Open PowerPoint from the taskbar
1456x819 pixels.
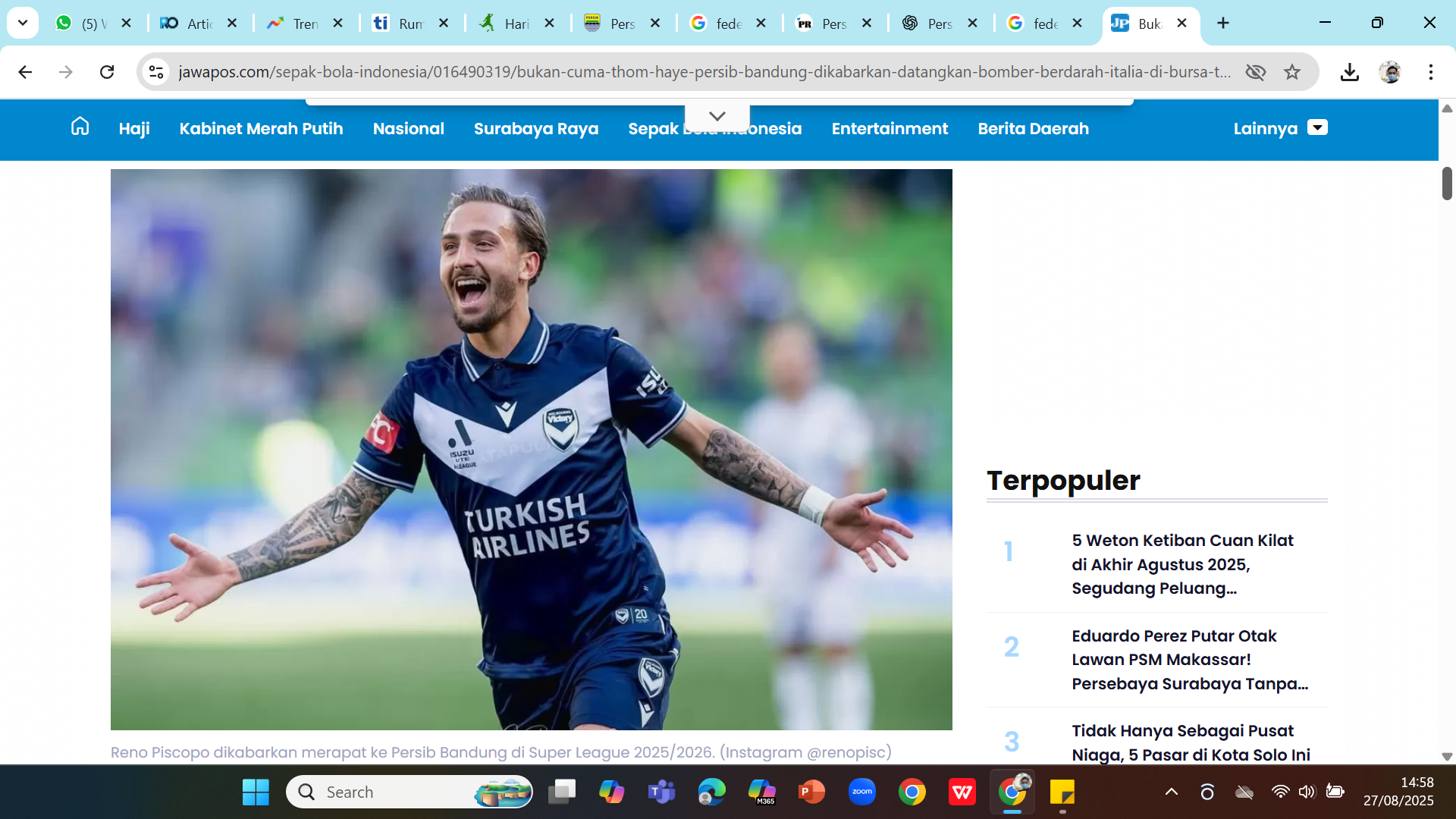pyautogui.click(x=811, y=792)
